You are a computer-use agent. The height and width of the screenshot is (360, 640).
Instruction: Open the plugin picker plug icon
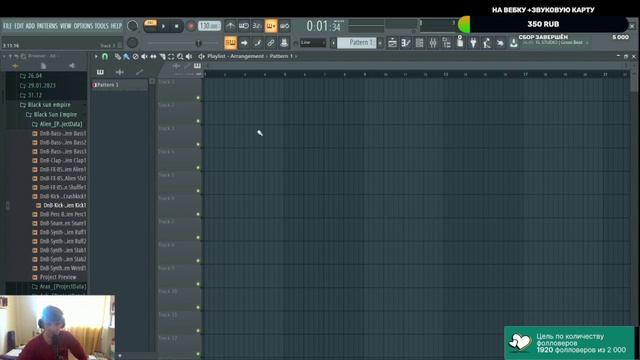coord(473,42)
